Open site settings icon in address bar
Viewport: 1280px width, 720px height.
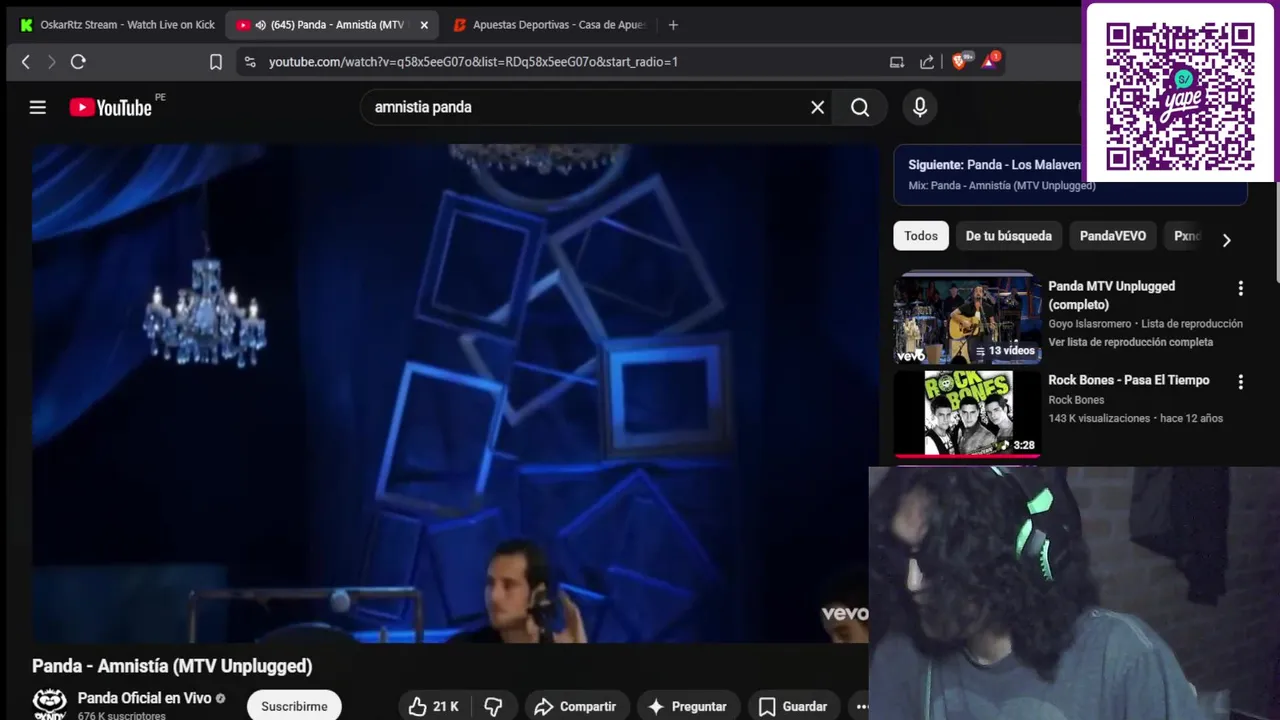(x=250, y=62)
